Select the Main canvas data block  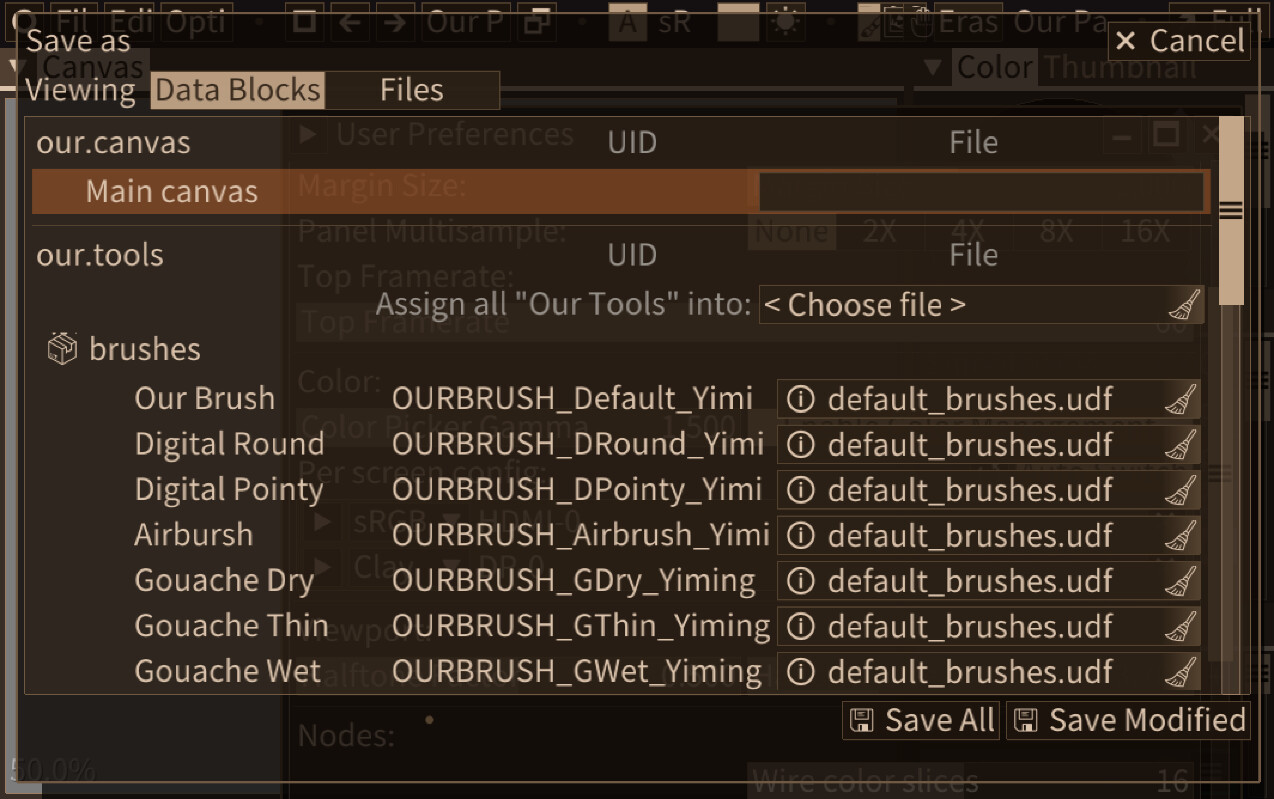tap(172, 191)
